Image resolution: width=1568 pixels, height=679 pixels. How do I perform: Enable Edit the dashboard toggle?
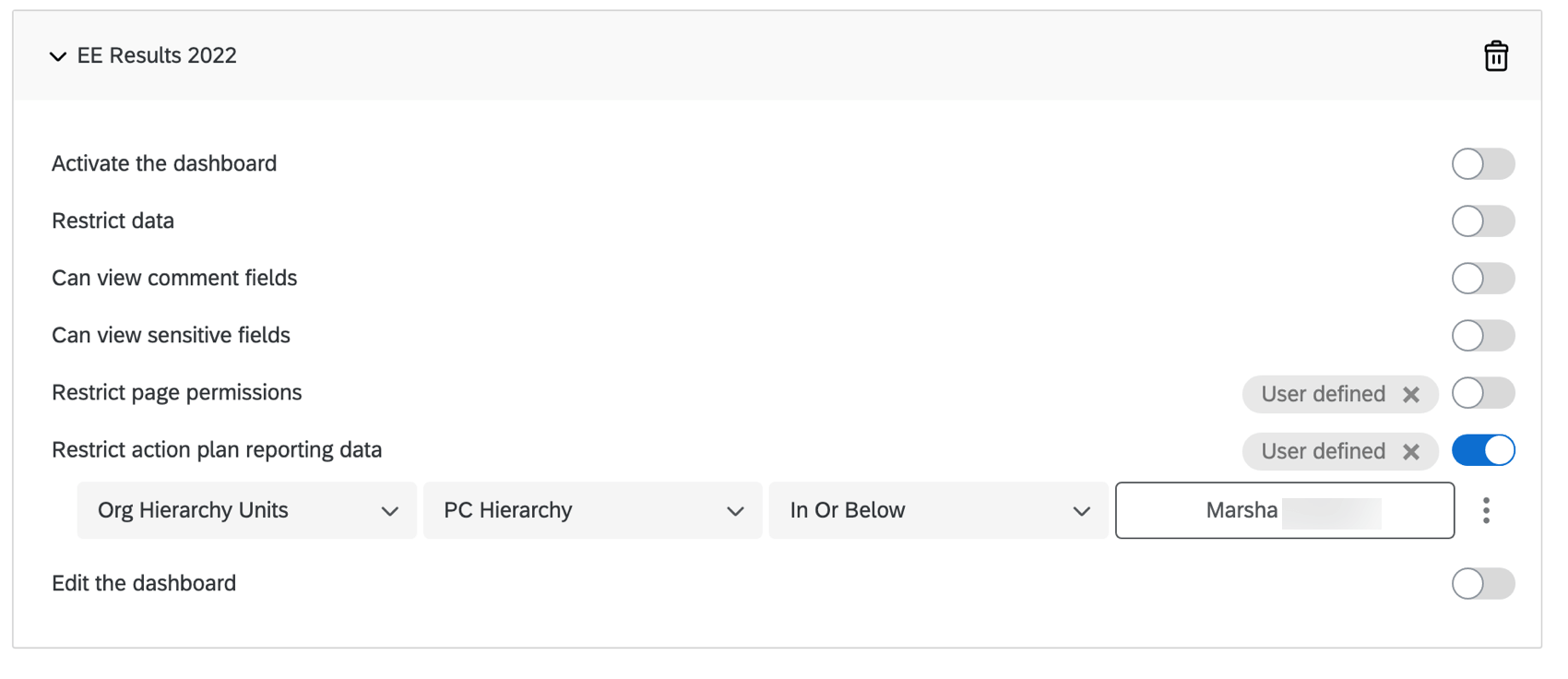1482,583
